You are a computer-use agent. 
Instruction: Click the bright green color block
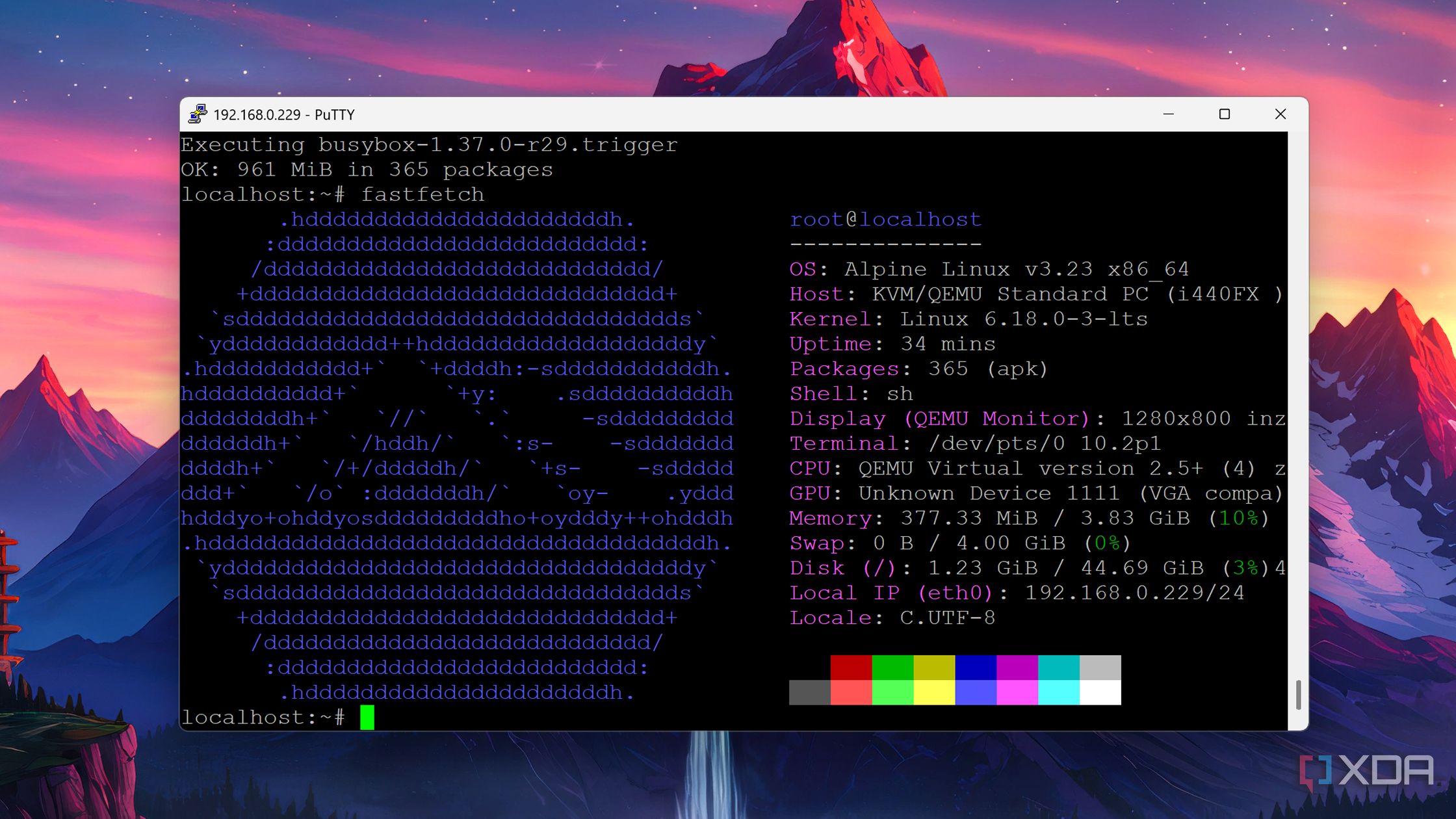[892, 692]
